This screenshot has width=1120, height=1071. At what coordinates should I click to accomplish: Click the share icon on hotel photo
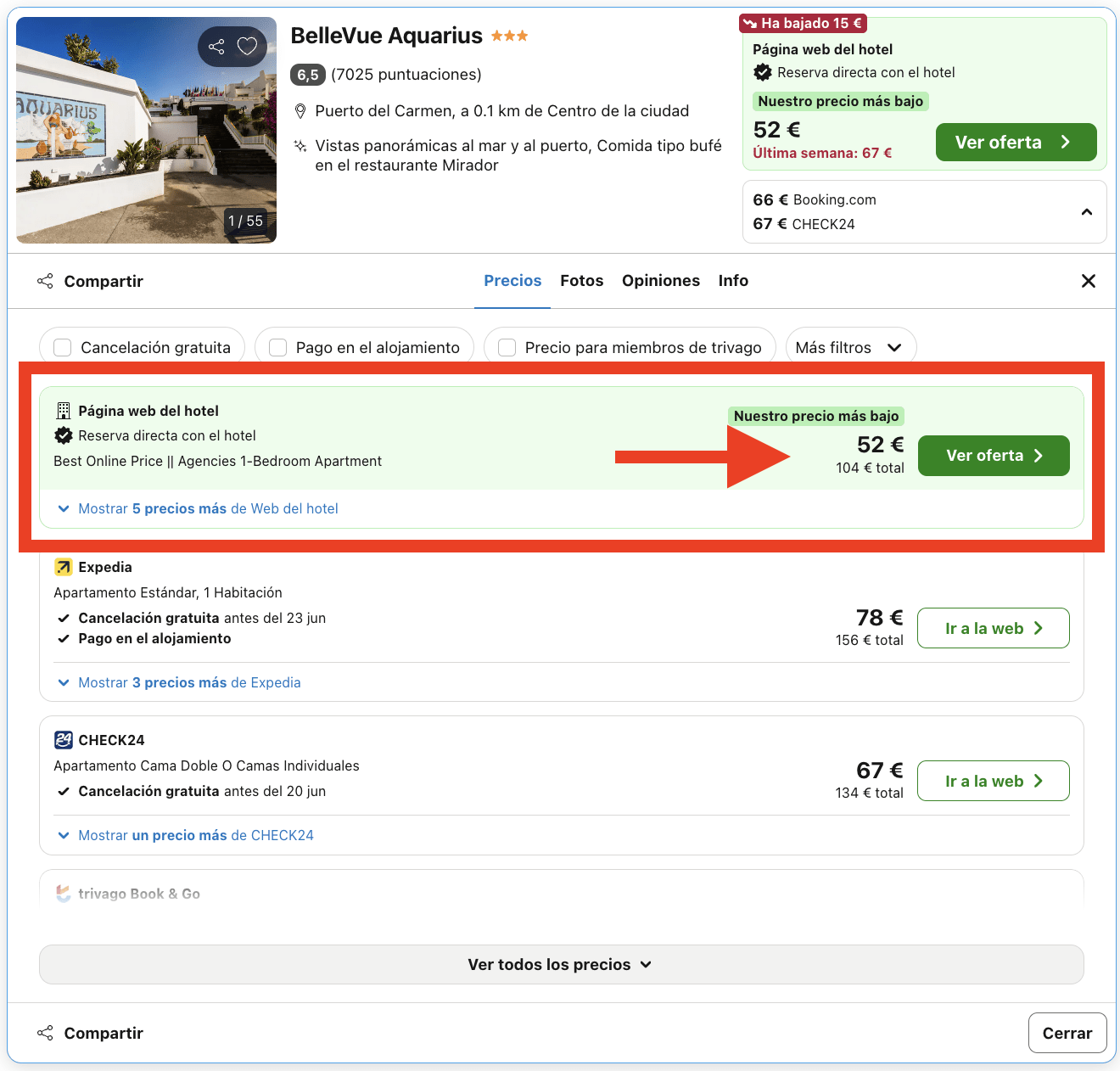[216, 47]
